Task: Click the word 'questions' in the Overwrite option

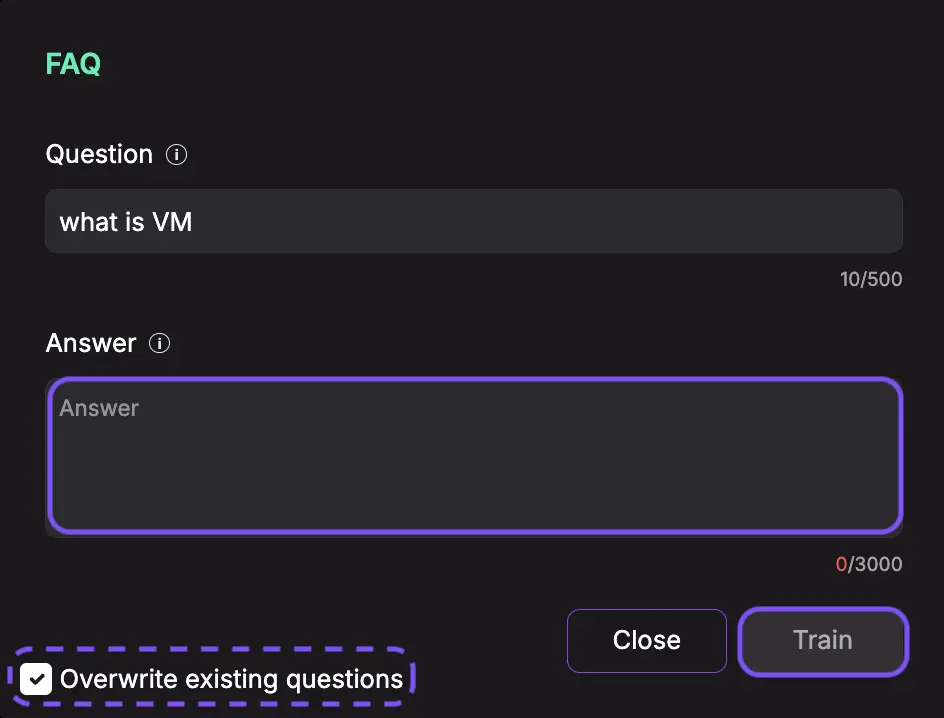Action: (344, 680)
